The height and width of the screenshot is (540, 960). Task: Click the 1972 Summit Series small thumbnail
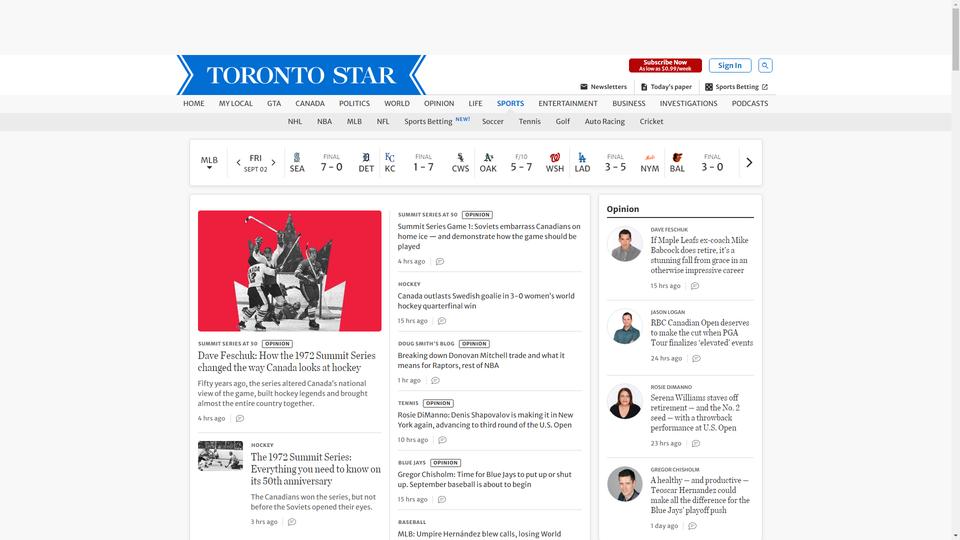click(220, 456)
